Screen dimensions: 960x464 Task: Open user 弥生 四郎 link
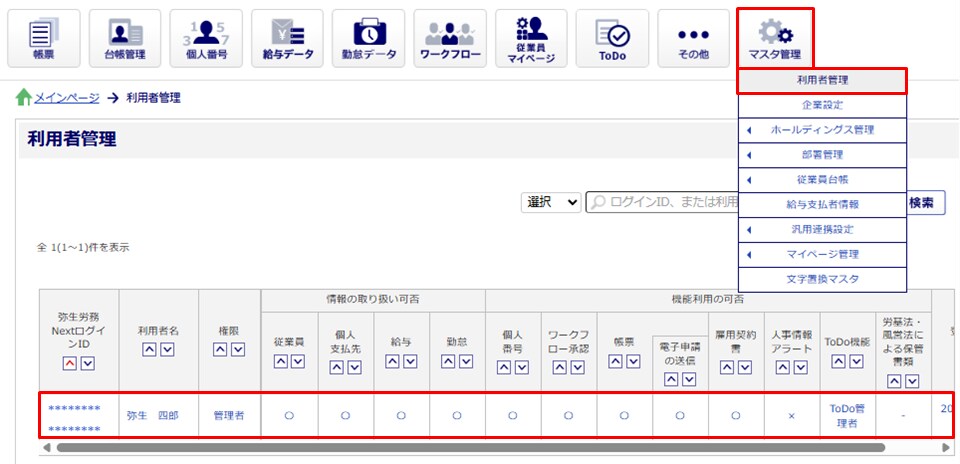coord(153,415)
